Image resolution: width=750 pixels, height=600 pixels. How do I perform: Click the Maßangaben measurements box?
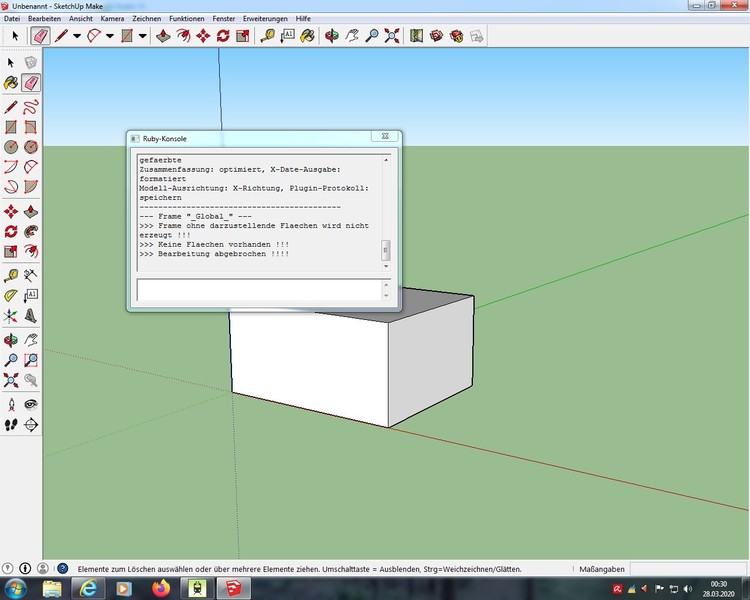point(690,568)
